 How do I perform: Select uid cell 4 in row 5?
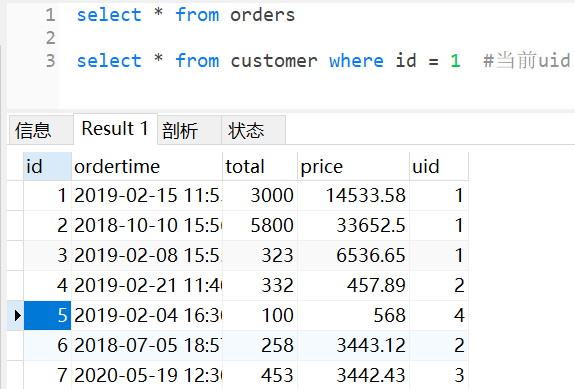439,315
